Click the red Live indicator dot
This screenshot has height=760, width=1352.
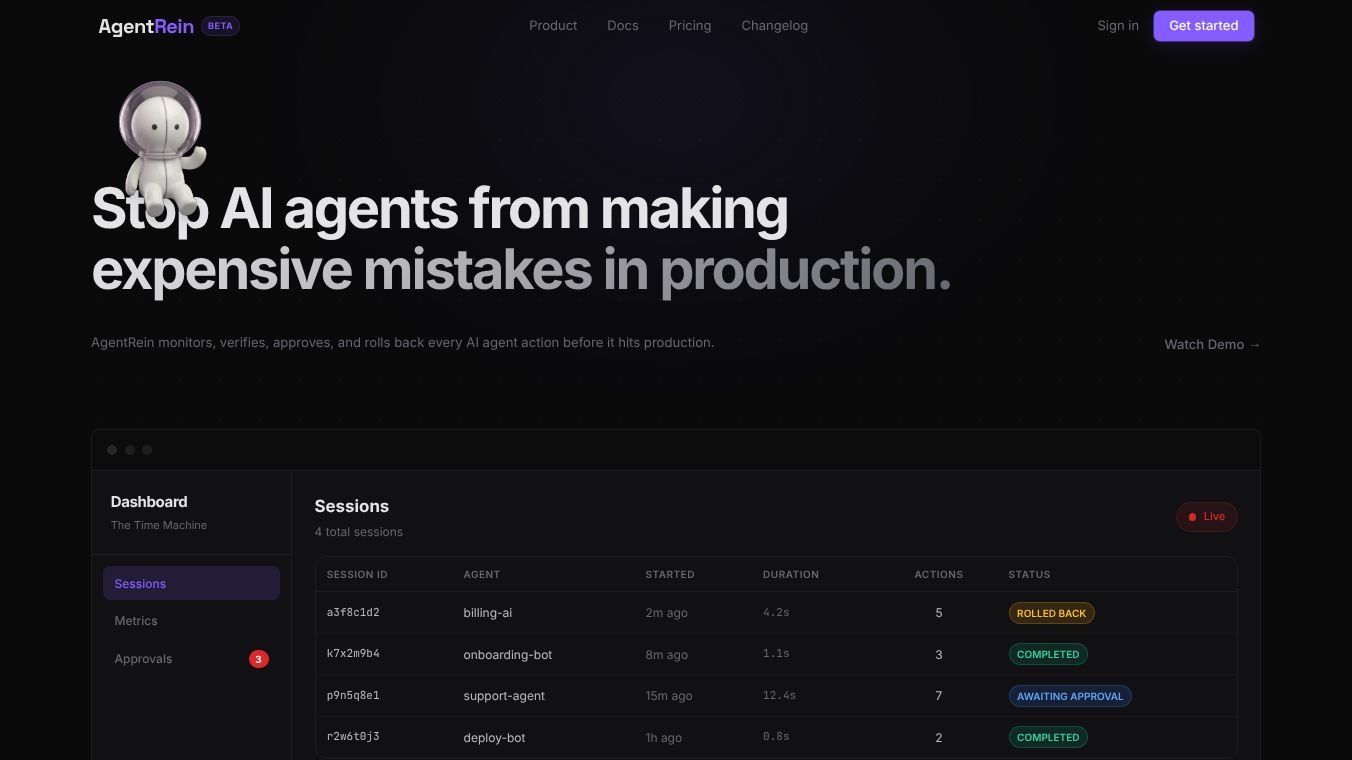point(1192,516)
